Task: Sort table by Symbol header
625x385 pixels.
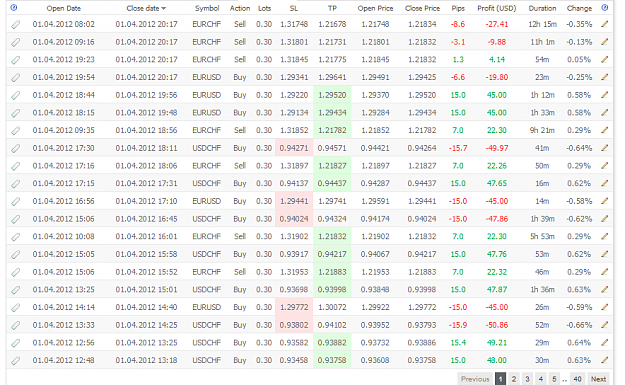Action: [x=207, y=8]
